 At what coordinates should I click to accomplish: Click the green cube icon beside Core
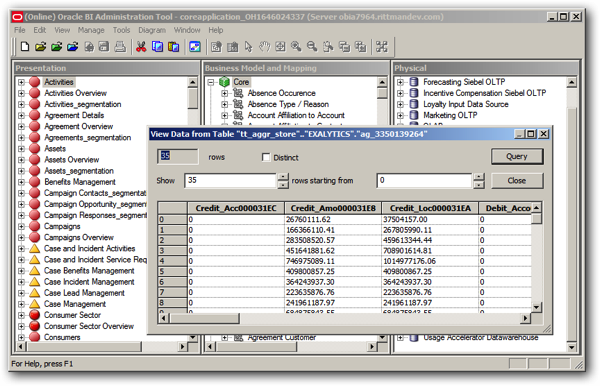224,82
